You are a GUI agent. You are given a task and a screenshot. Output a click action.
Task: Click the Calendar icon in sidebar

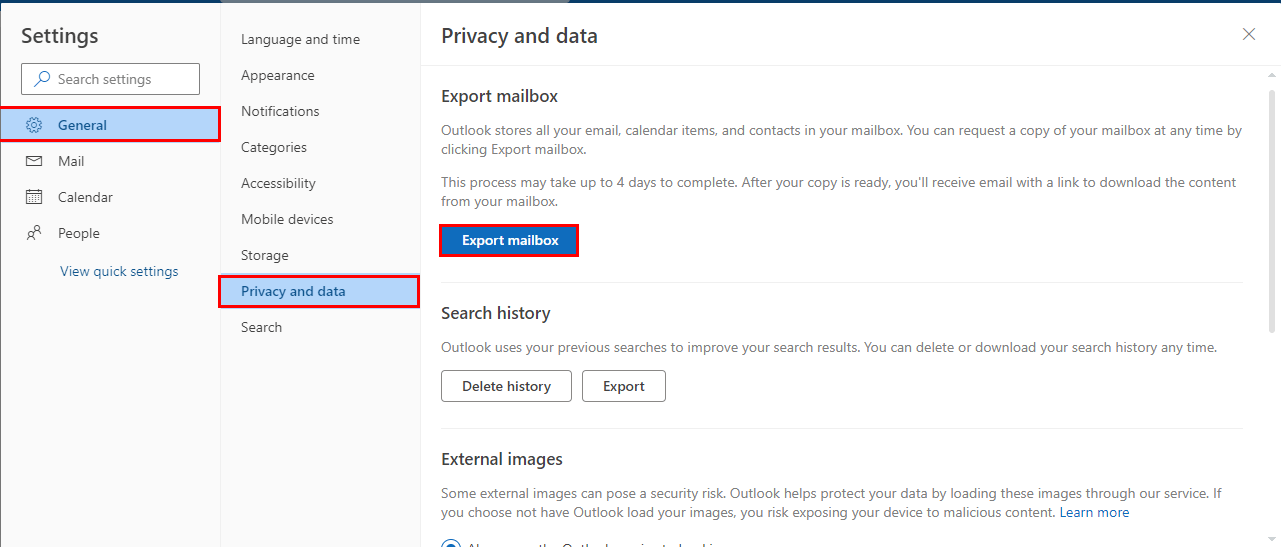34,197
